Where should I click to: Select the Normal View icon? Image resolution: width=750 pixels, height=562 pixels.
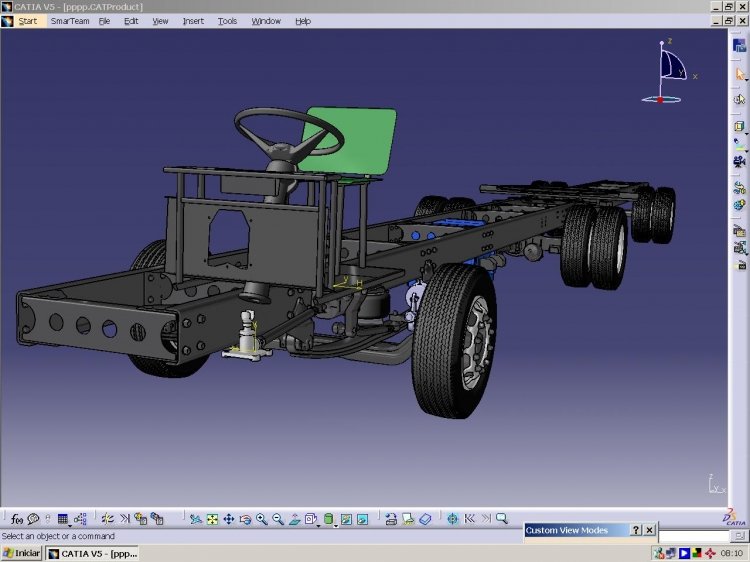pos(295,519)
